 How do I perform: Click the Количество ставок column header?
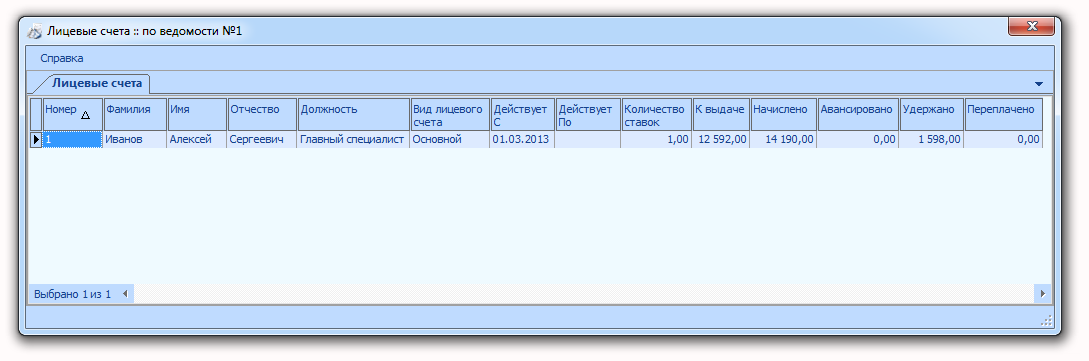pos(657,114)
